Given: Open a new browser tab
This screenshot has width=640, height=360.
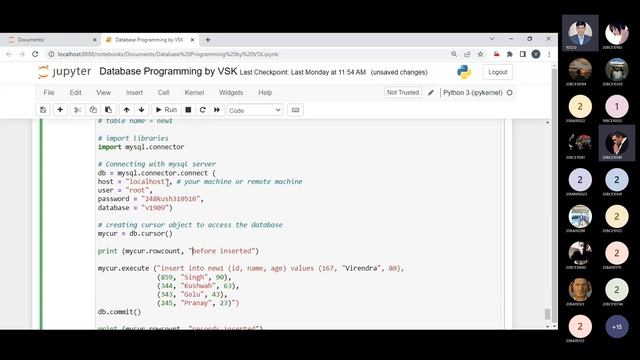Looking at the screenshot, I should (208, 40).
